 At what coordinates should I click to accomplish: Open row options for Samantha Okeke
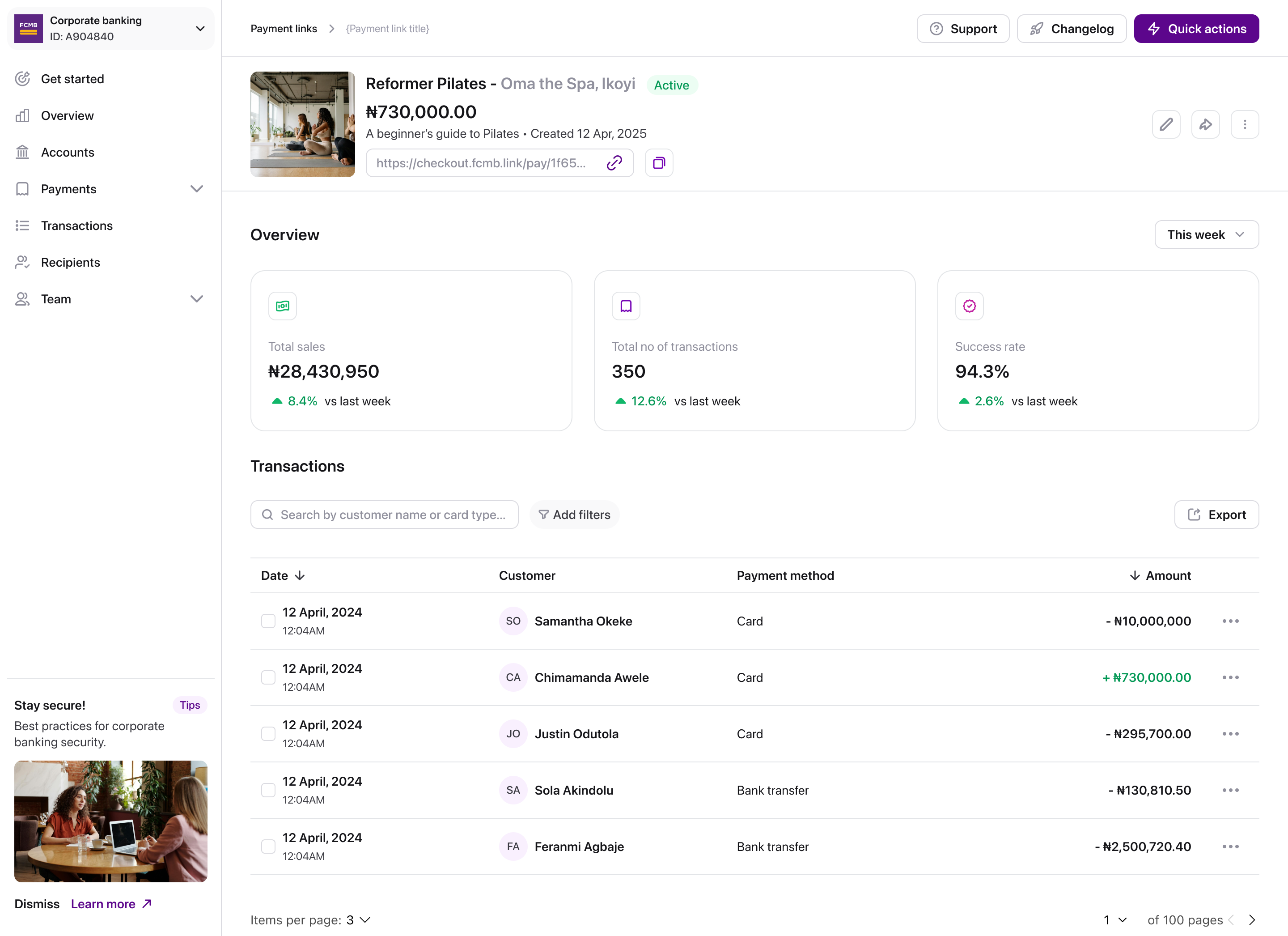click(1231, 621)
